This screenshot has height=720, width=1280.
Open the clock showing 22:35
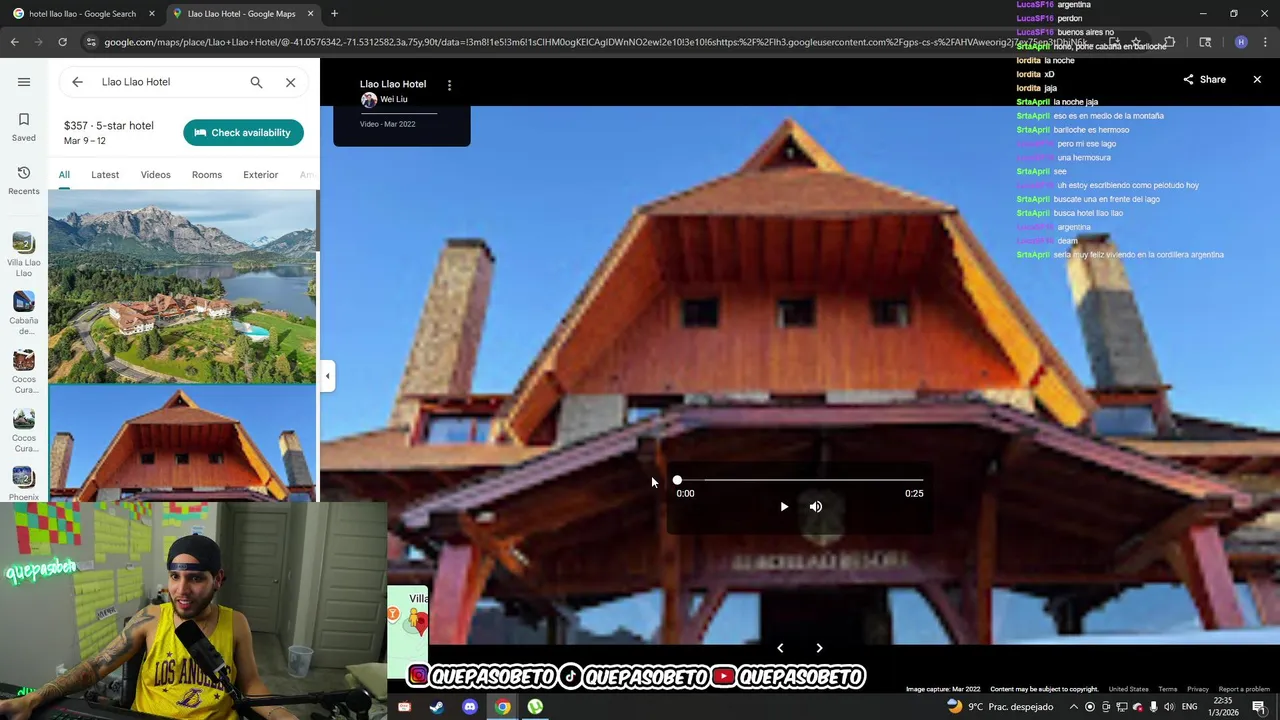[x=1223, y=706]
